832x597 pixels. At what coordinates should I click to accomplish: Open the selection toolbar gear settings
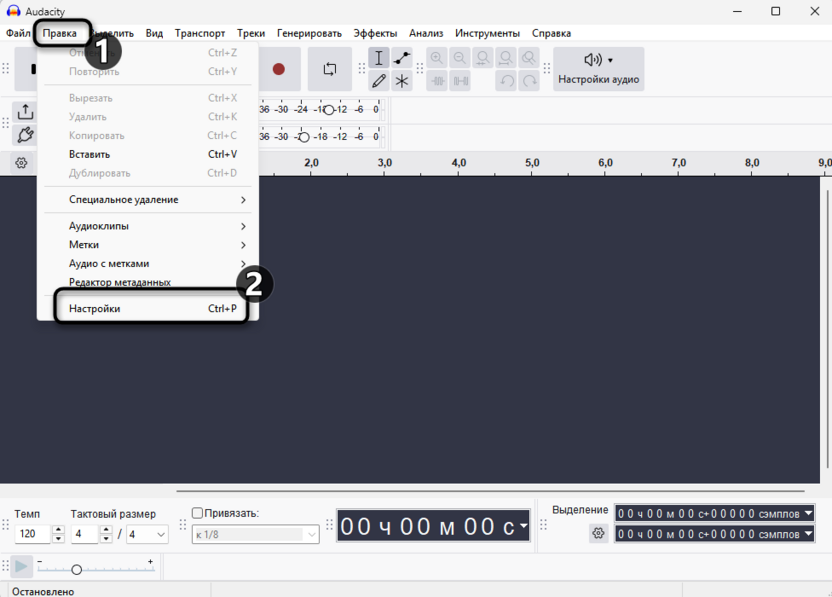[599, 533]
